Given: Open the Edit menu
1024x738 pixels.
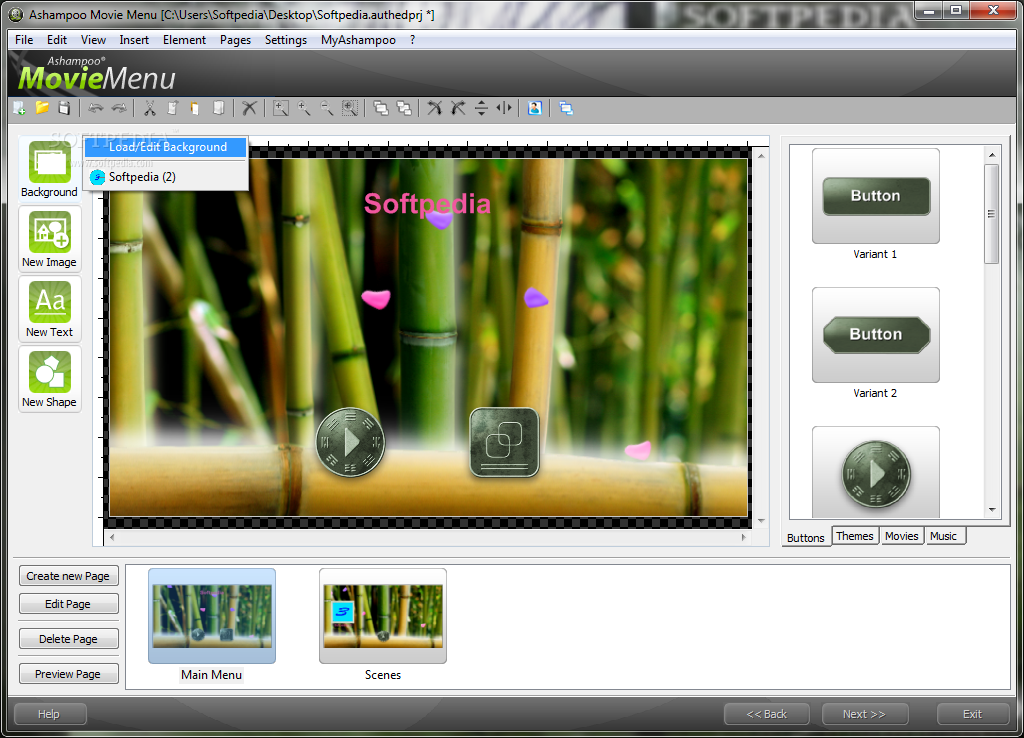Looking at the screenshot, I should pos(57,40).
